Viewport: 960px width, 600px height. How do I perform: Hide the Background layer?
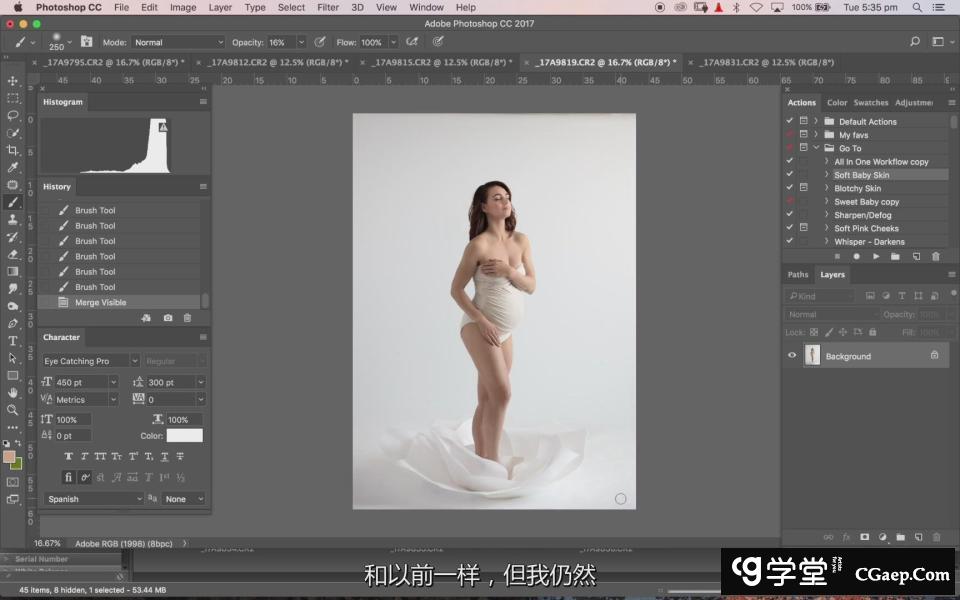[x=792, y=355]
